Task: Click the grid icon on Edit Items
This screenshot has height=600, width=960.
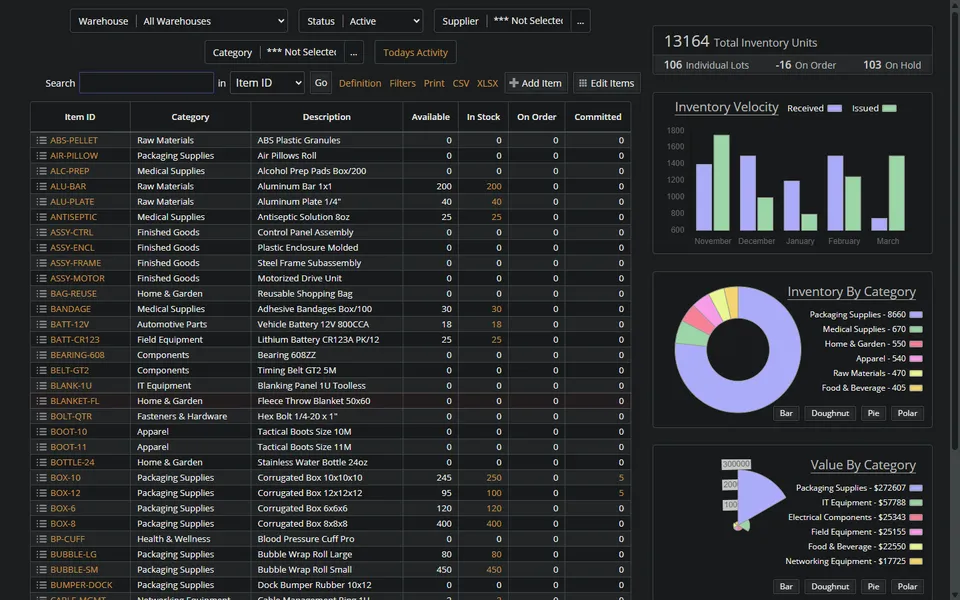Action: point(586,83)
